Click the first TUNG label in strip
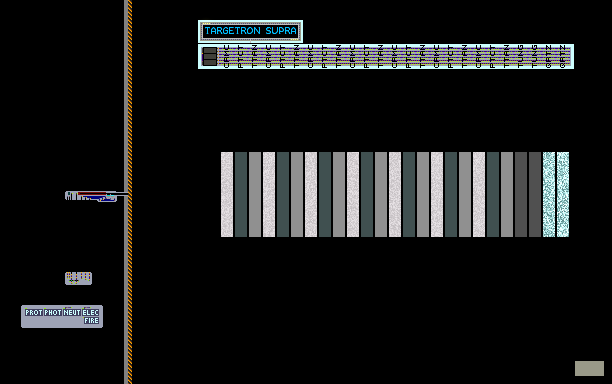 click(521, 57)
